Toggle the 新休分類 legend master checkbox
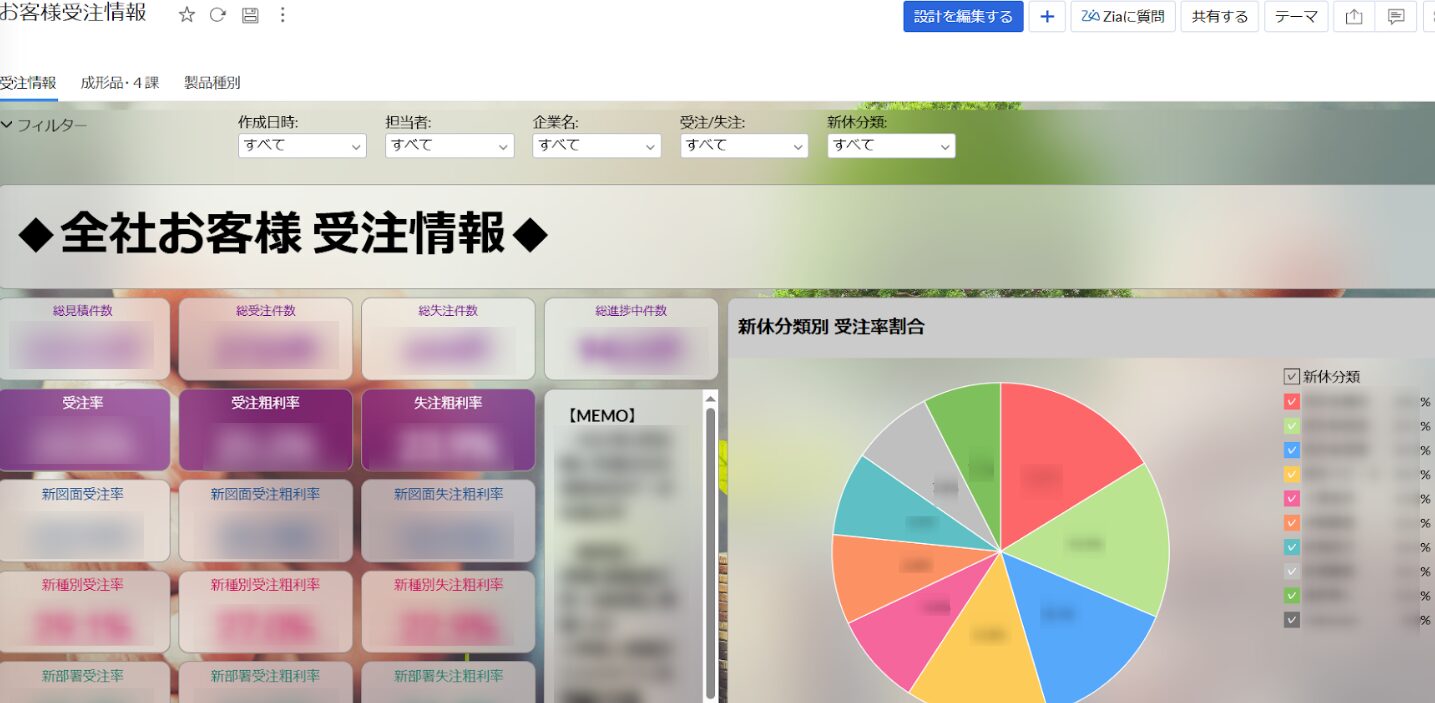The width and height of the screenshot is (1435, 703). click(1291, 377)
